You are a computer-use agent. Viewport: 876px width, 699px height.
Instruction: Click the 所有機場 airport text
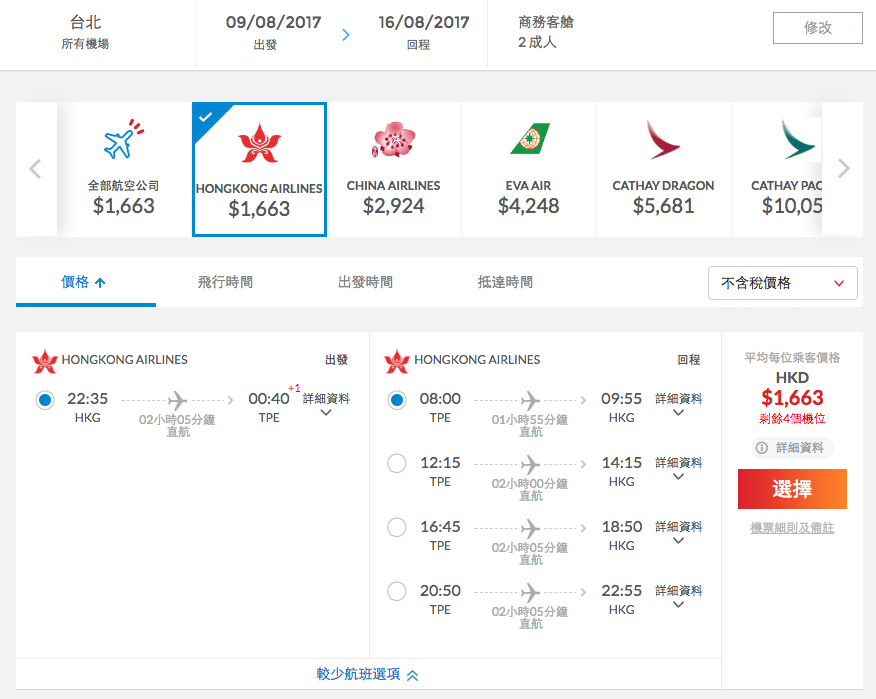coord(85,44)
